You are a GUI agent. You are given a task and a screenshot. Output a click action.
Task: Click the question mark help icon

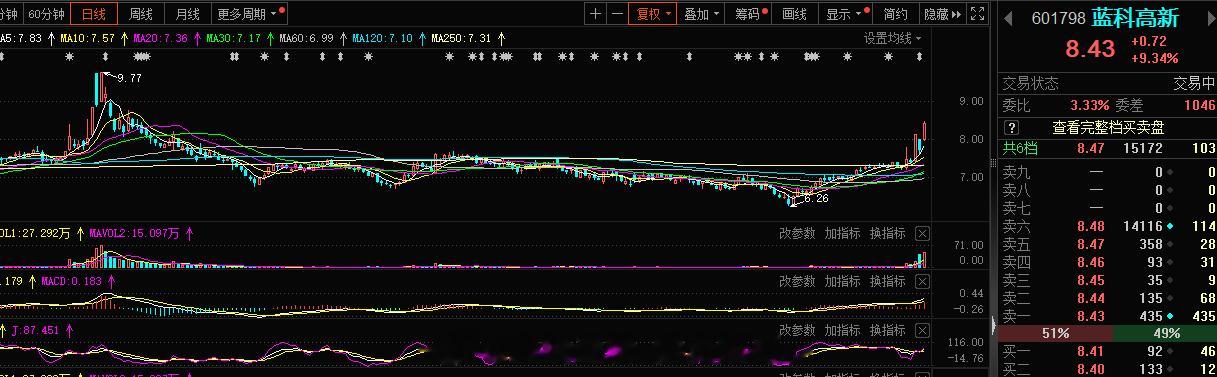(x=1011, y=128)
